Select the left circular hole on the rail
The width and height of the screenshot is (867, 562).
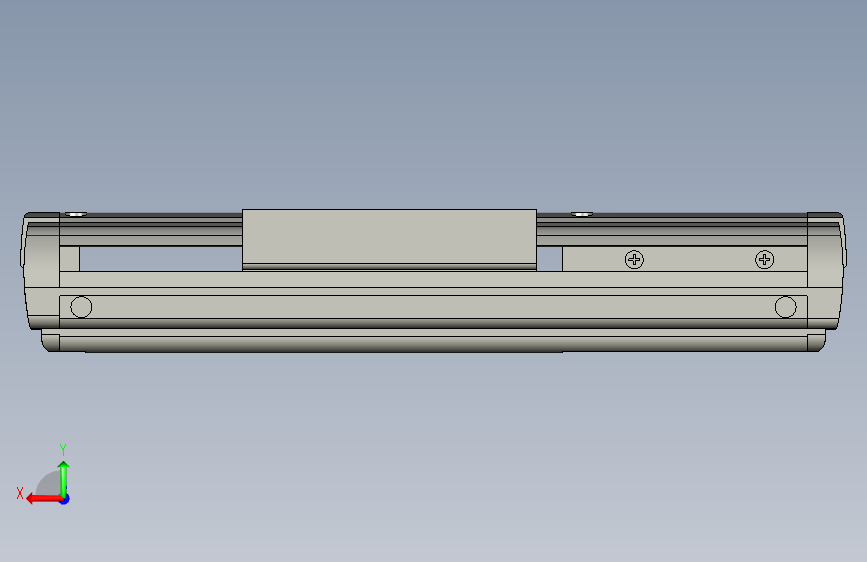pos(81,307)
